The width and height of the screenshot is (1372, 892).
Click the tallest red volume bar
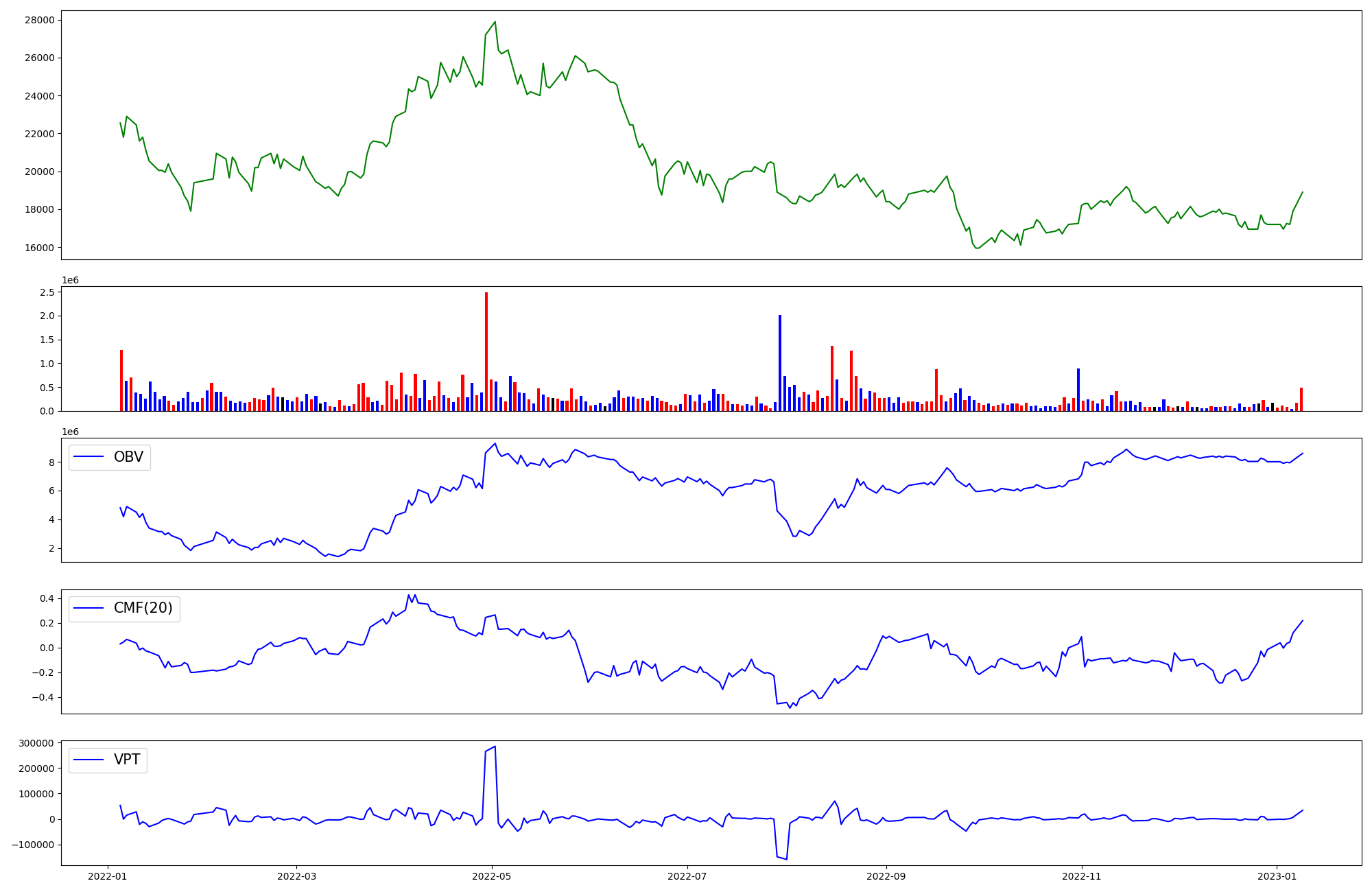click(x=486, y=351)
